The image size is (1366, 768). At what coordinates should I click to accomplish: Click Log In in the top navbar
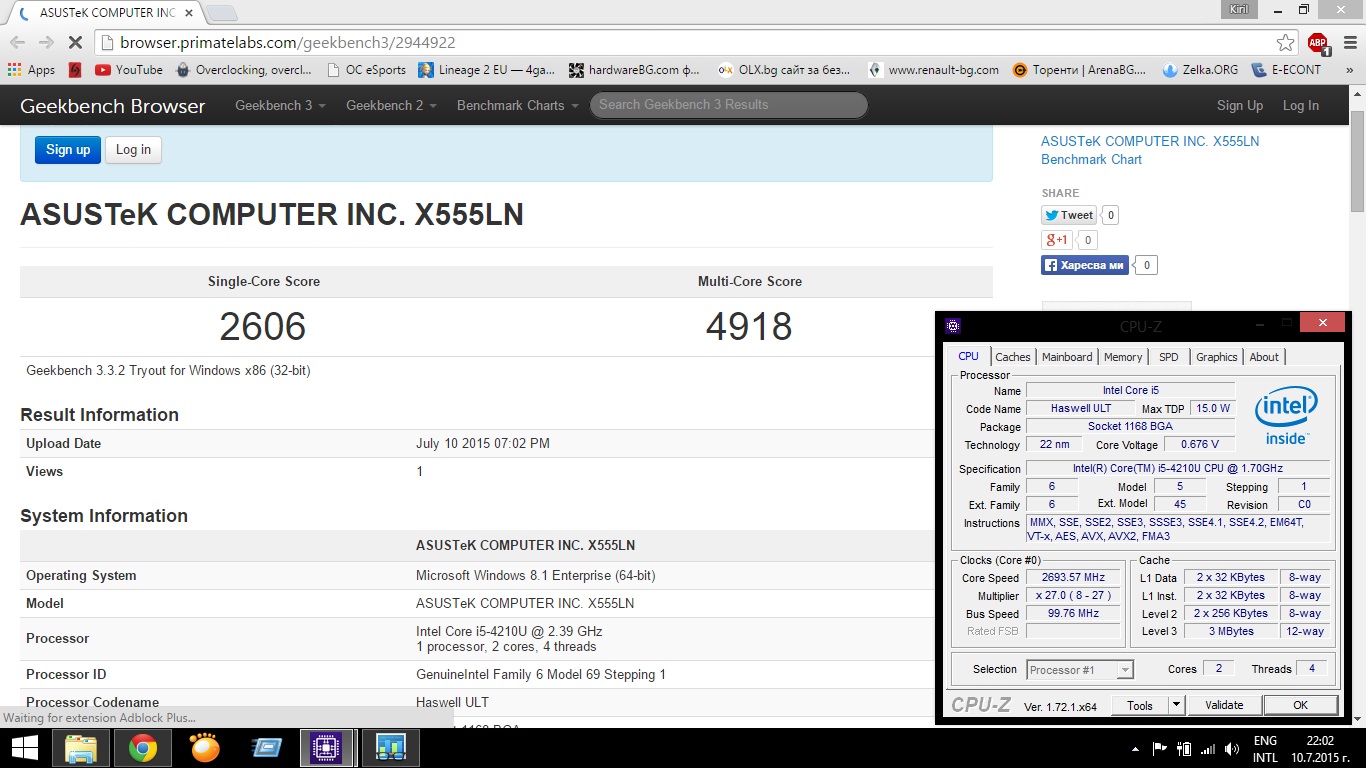(1301, 105)
